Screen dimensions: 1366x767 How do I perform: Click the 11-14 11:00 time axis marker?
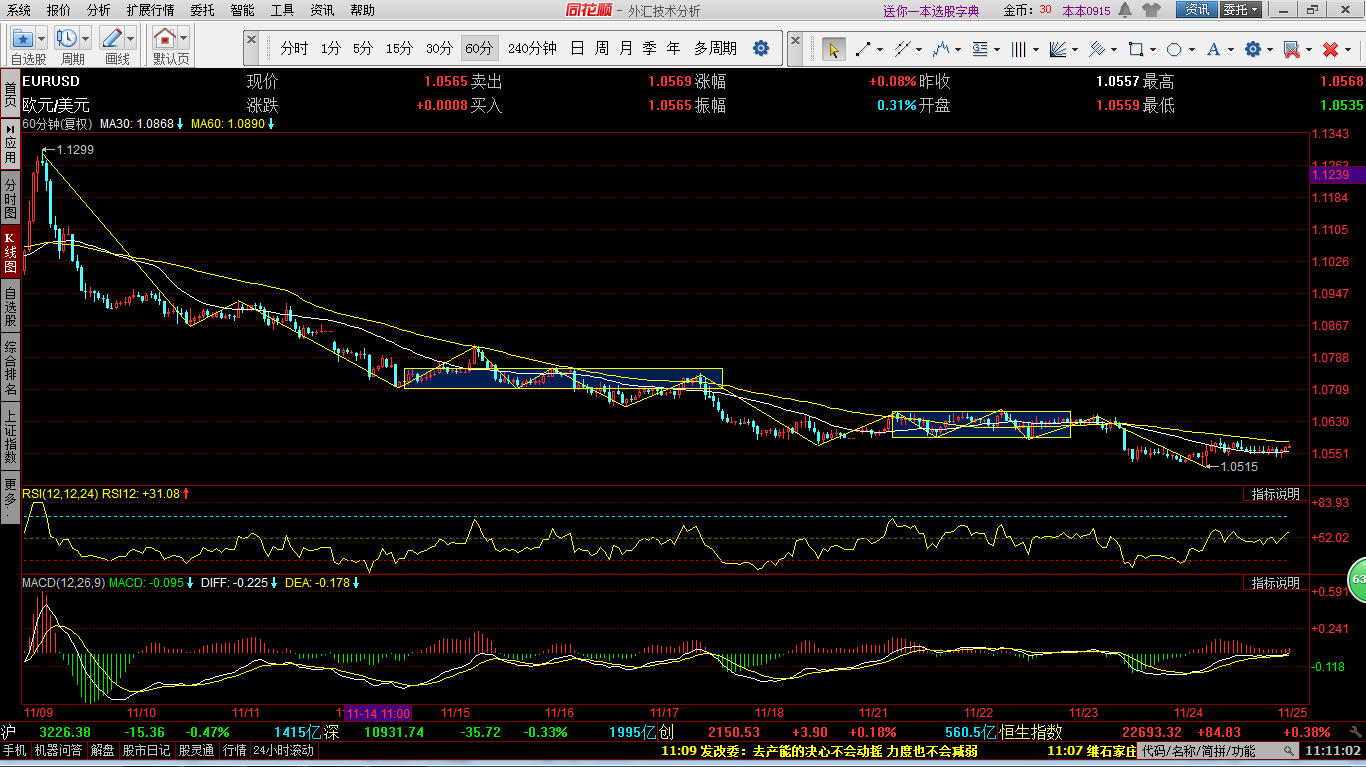(x=376, y=713)
